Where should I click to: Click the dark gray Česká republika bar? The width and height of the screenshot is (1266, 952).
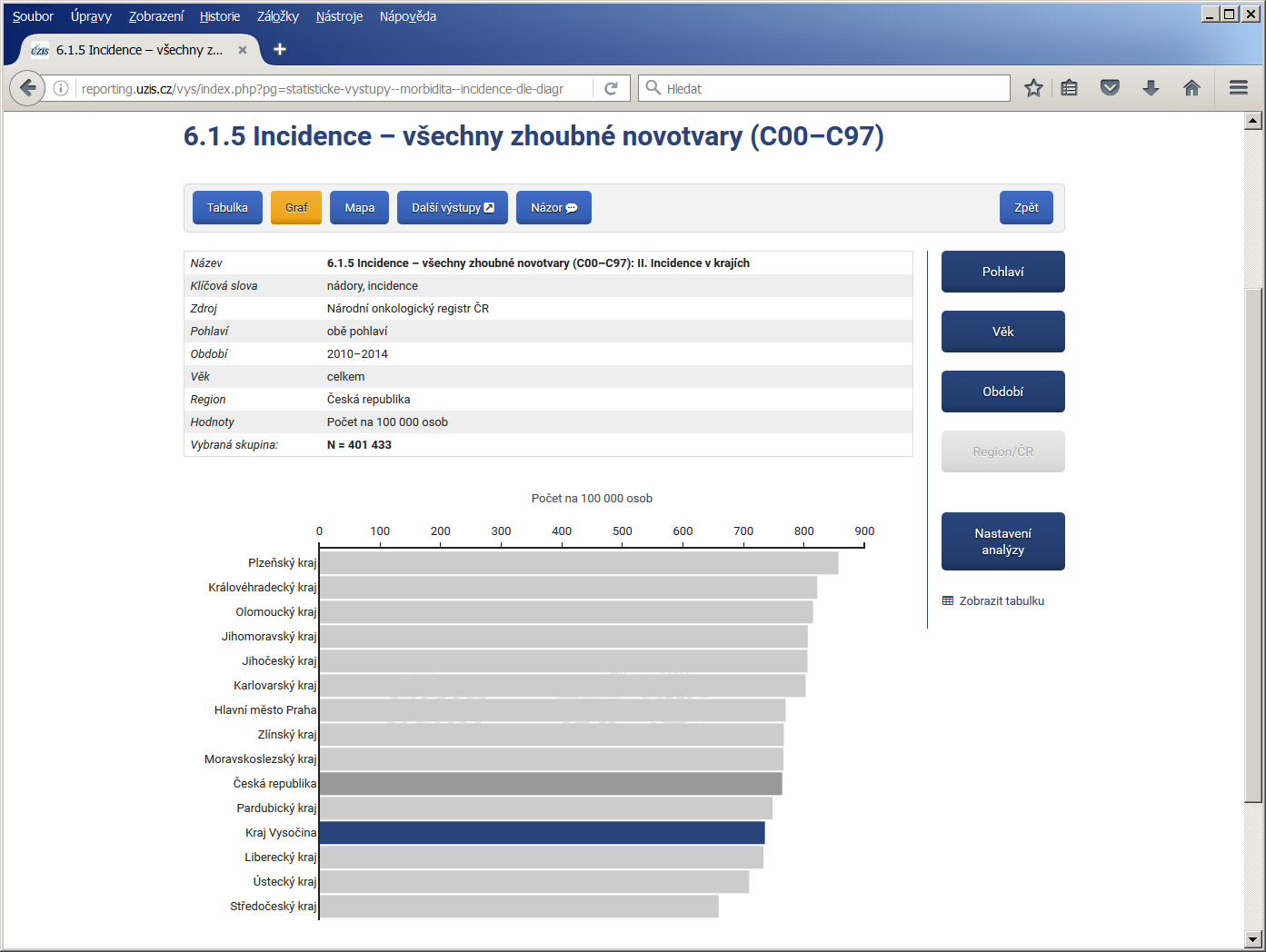(x=551, y=784)
